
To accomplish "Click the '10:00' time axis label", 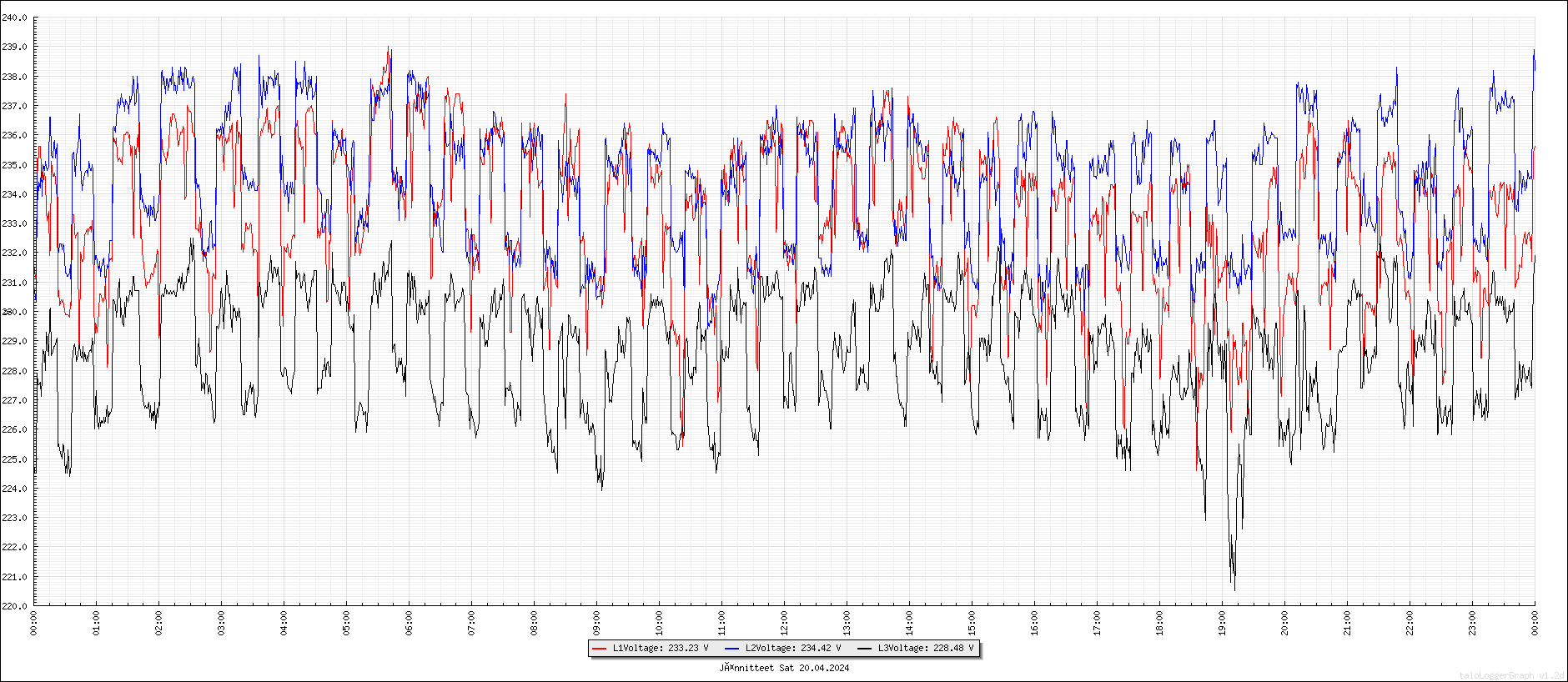I will (659, 623).
